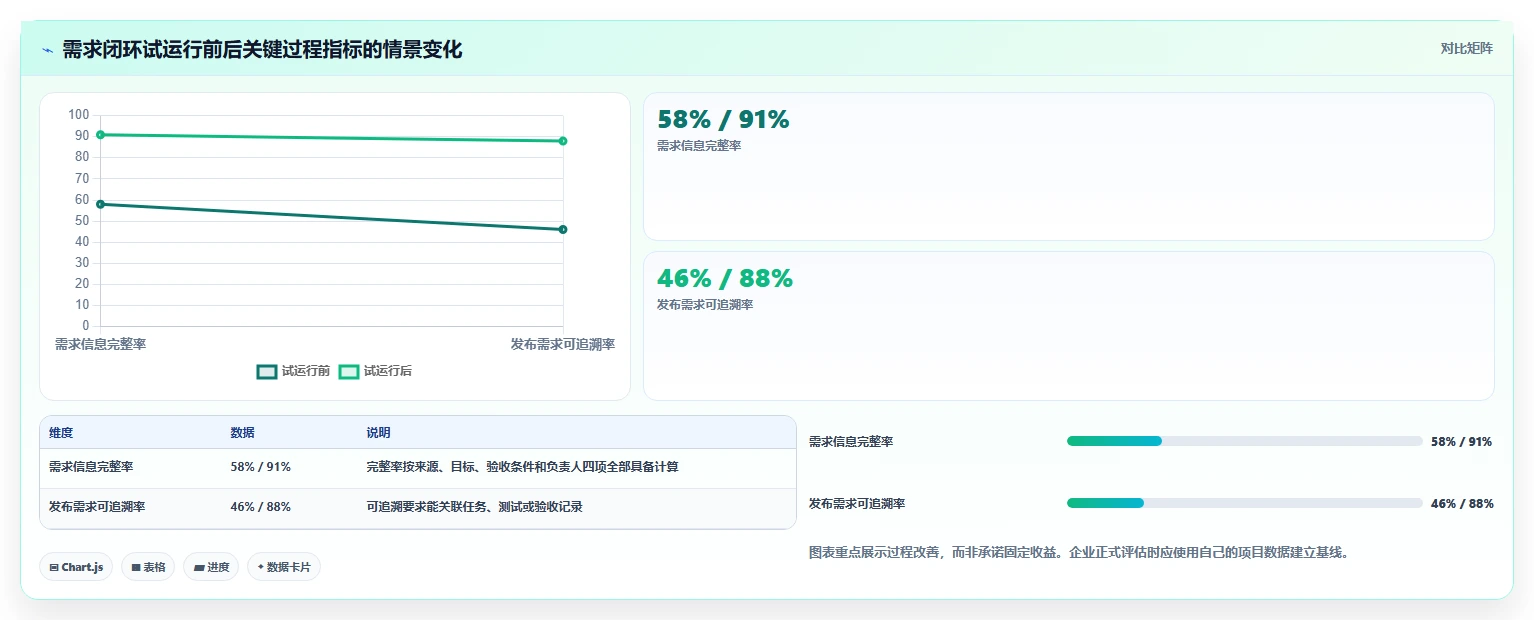This screenshot has width=1534, height=620.
Task: Click the 需求信息完整率 x-axis label on chart
Action: (x=100, y=344)
